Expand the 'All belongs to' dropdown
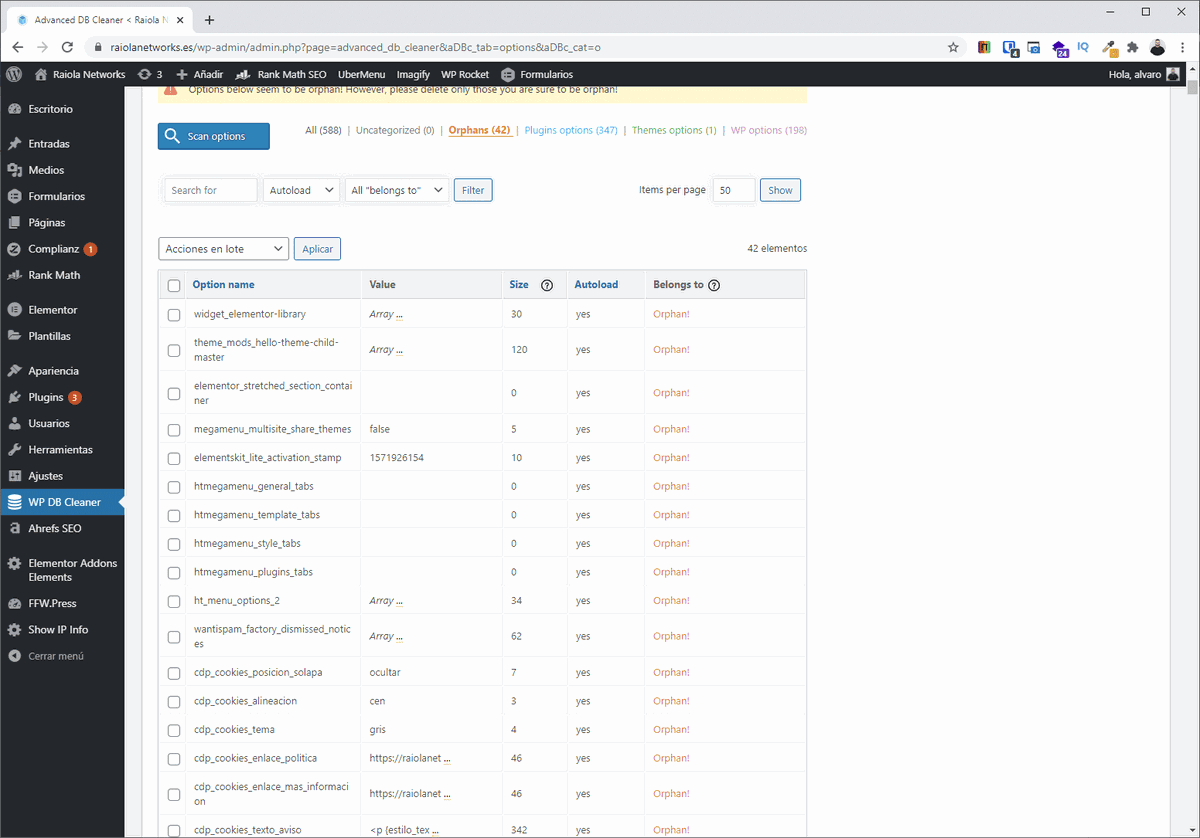This screenshot has height=838, width=1200. (x=394, y=189)
